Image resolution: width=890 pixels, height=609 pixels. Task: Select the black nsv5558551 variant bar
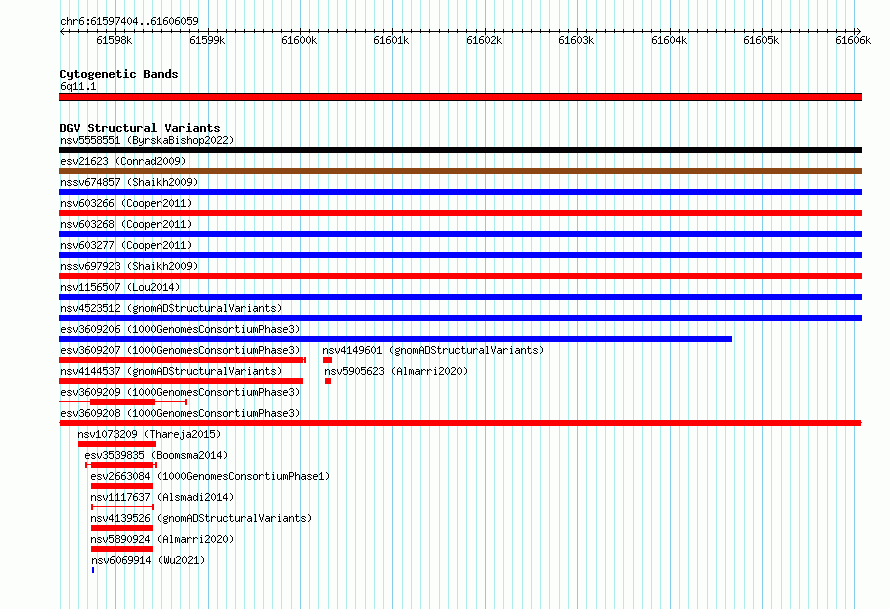click(x=460, y=150)
